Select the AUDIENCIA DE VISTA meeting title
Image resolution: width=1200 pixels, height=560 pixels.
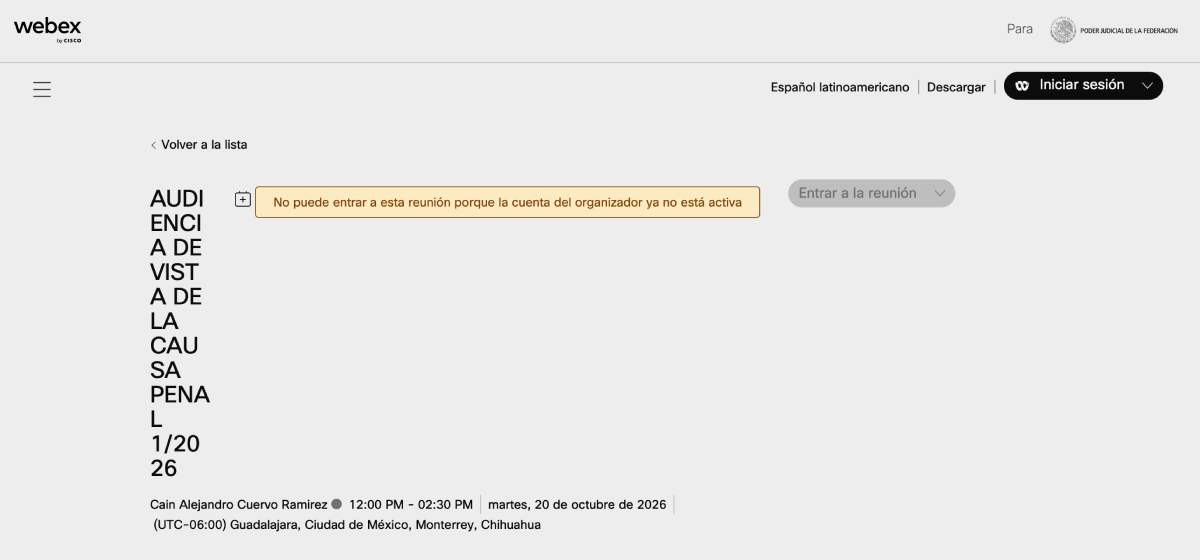pos(180,333)
